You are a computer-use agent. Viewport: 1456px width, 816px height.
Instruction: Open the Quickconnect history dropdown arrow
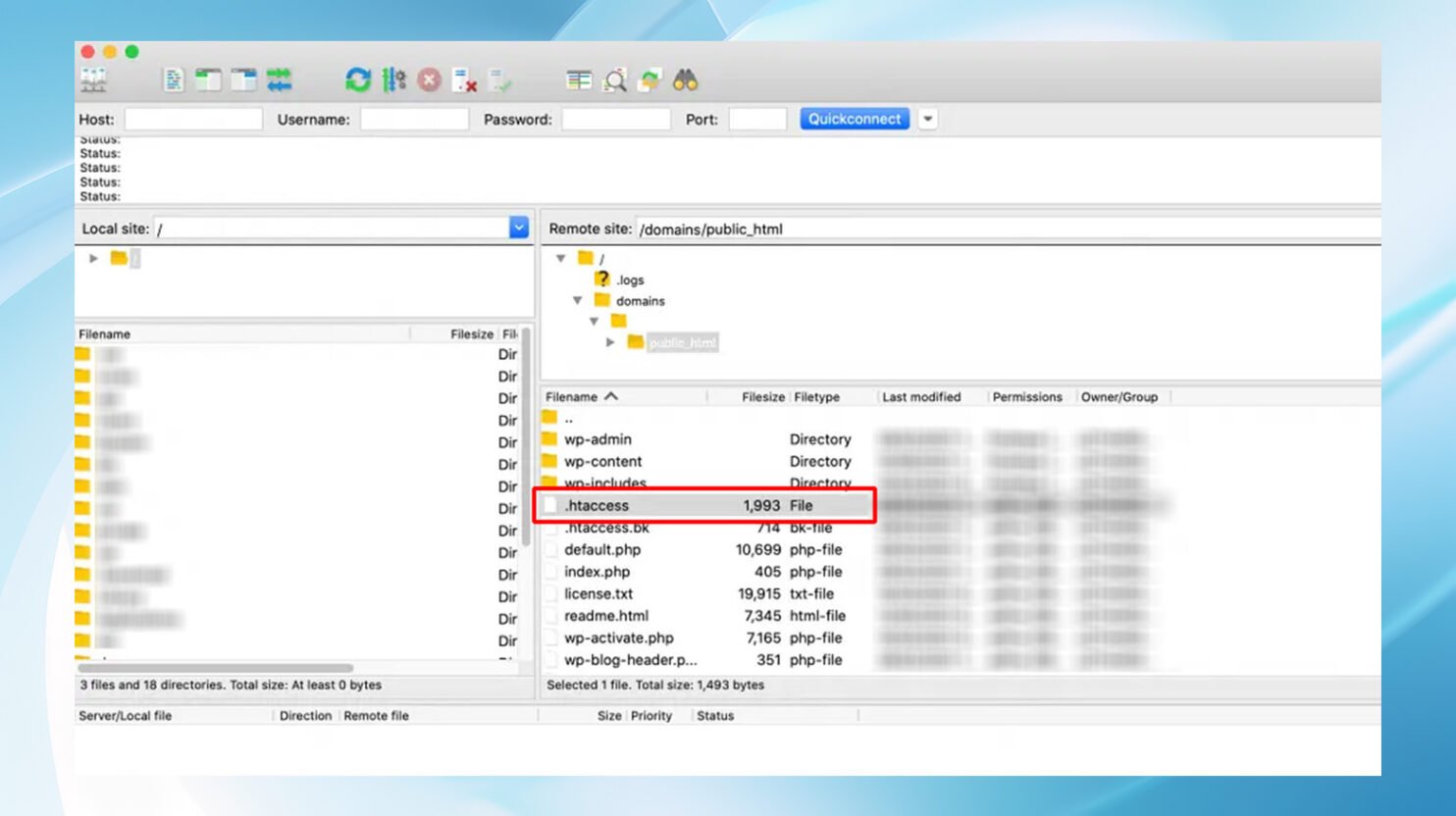(927, 119)
